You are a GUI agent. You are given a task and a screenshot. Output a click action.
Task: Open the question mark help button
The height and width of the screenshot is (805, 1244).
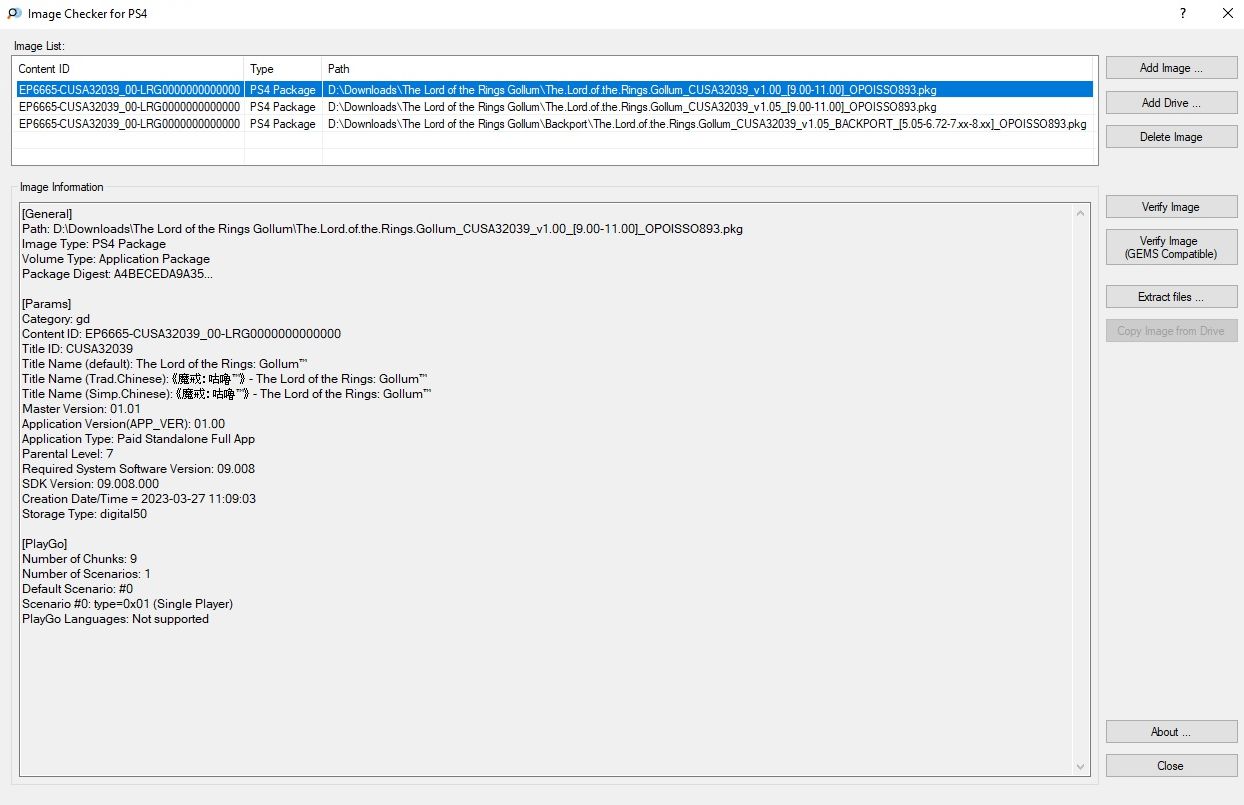1183,14
